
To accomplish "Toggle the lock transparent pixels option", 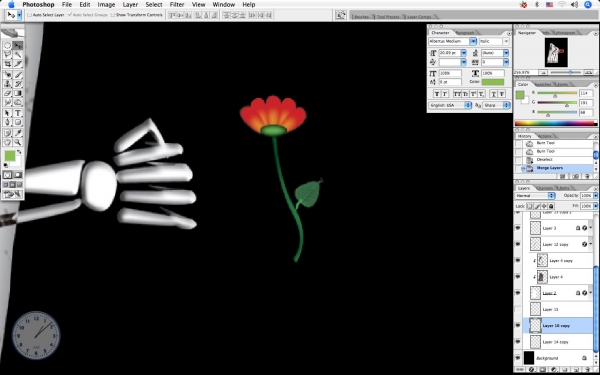I will pyautogui.click(x=530, y=206).
